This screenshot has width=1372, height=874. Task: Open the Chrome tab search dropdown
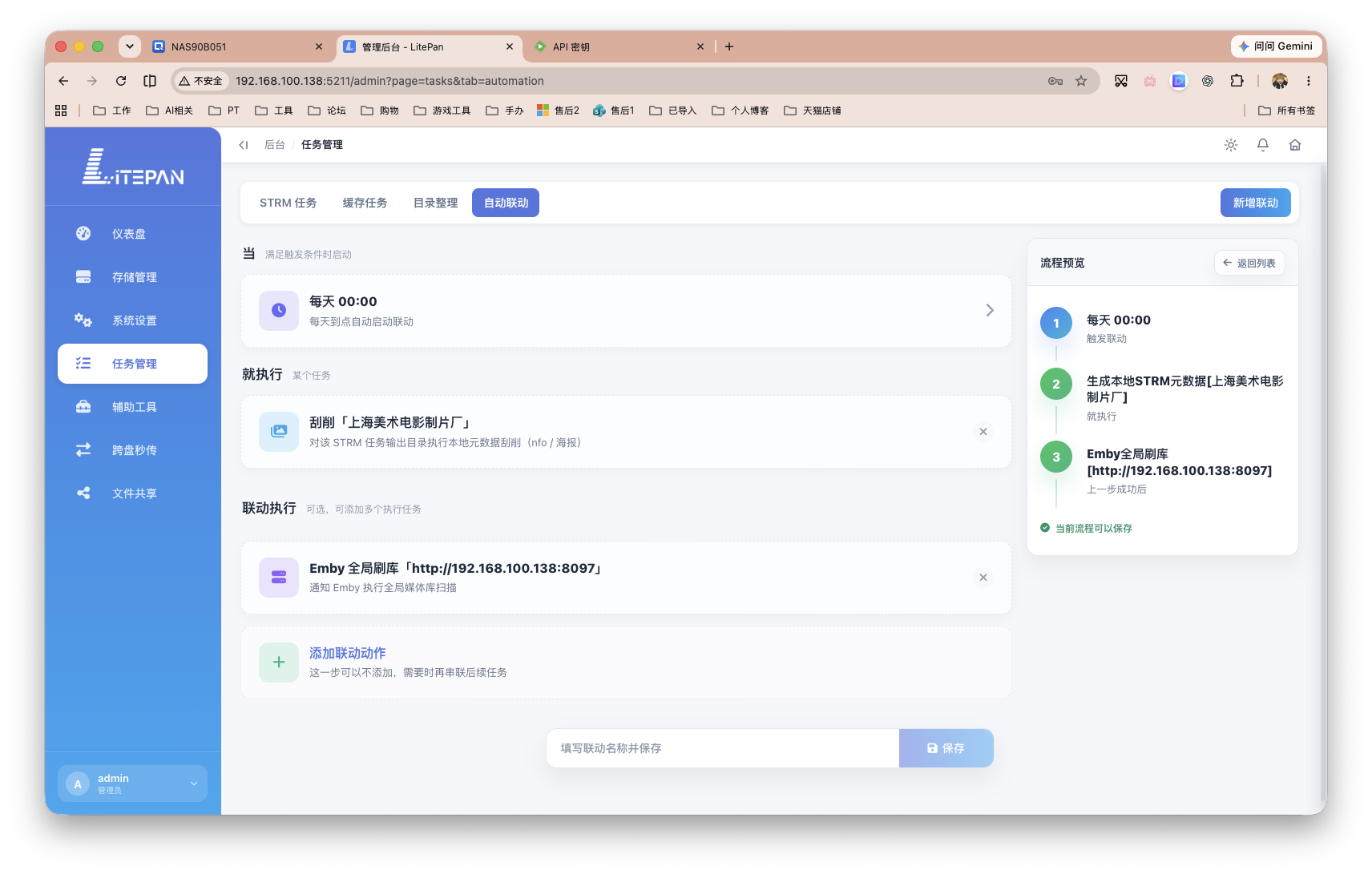130,46
